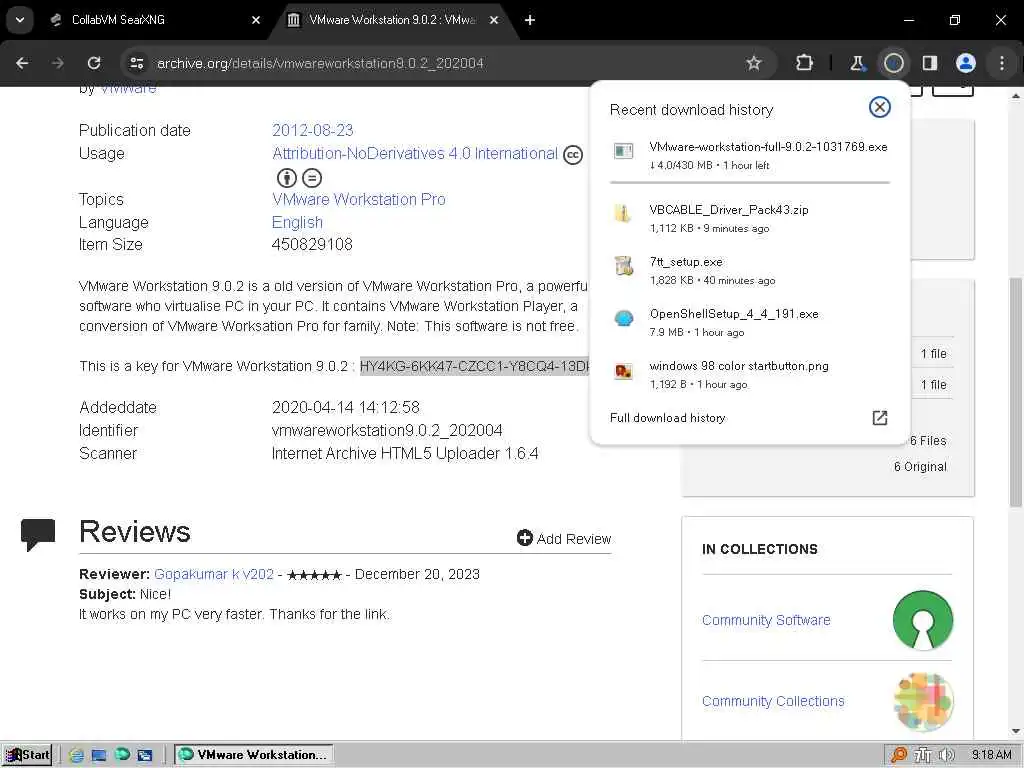Viewport: 1024px width, 768px height.
Task: Open the Windows Start button
Action: (x=27, y=755)
